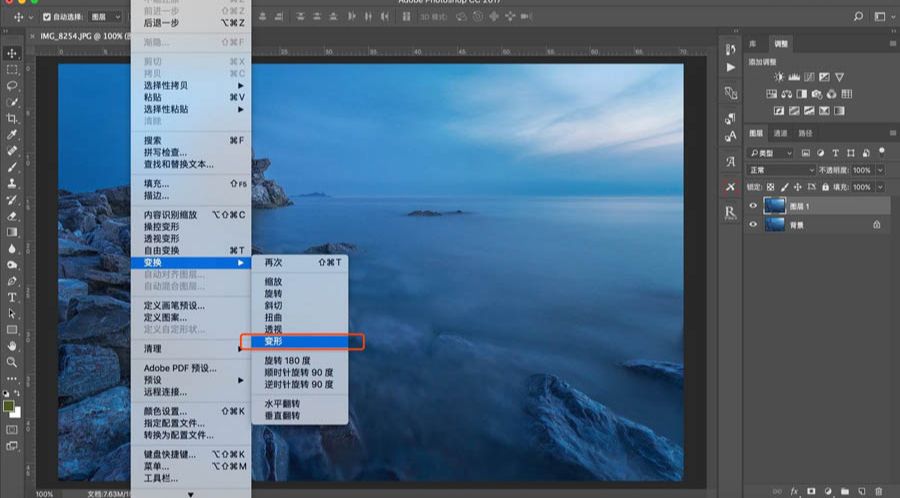This screenshot has height=498, width=900.
Task: Open the 不透明度 opacity dropdown arrow
Action: pyautogui.click(x=880, y=170)
